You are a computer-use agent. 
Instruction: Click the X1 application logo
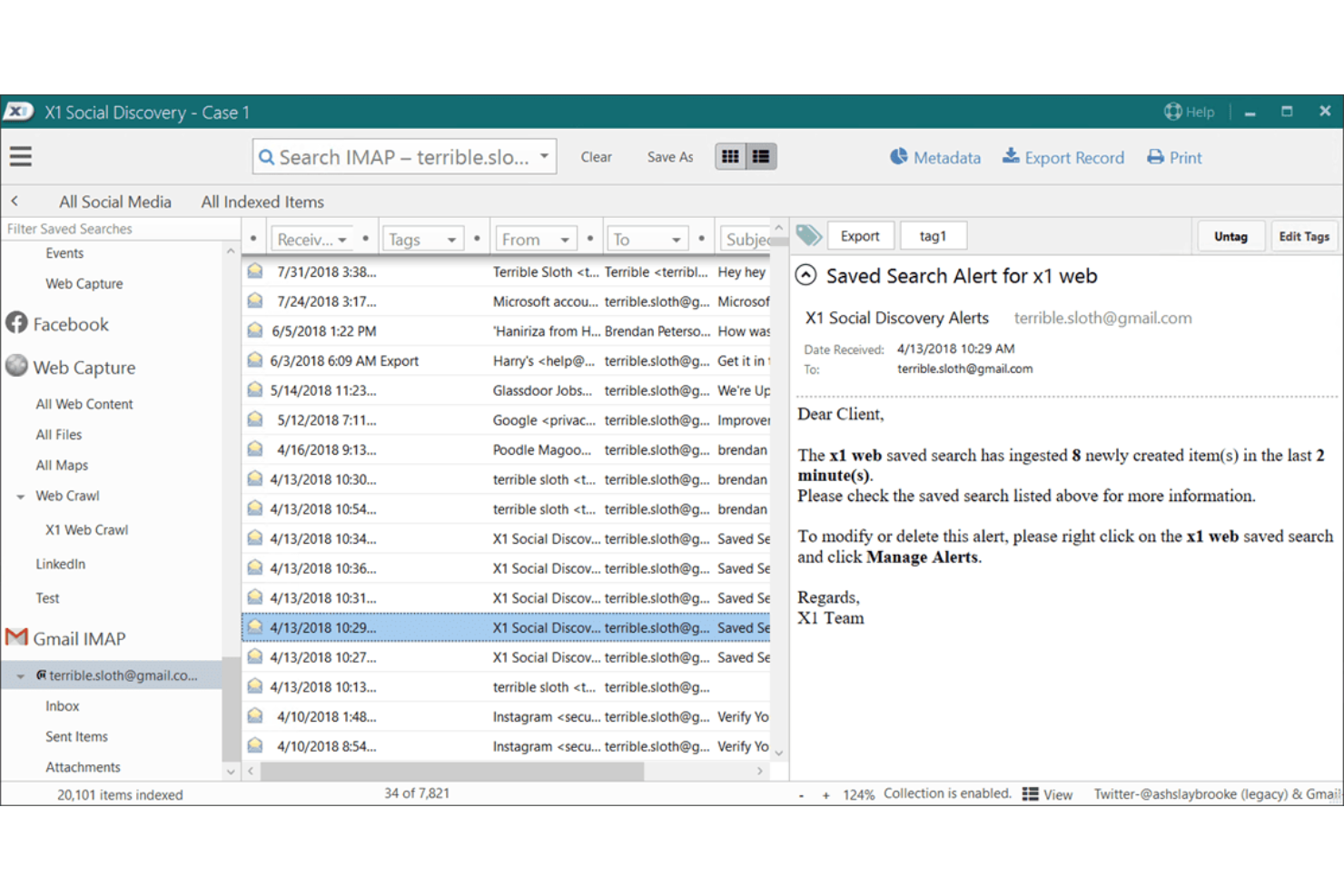click(19, 112)
